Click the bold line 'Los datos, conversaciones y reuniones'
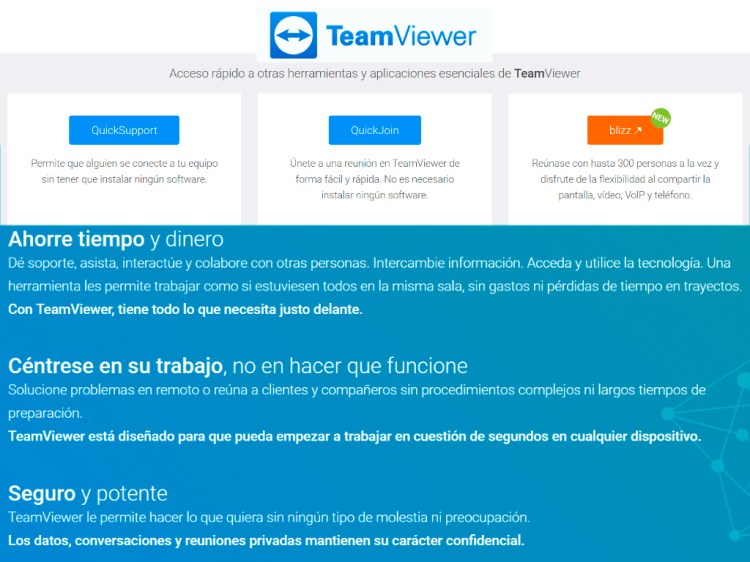 click(x=266, y=540)
